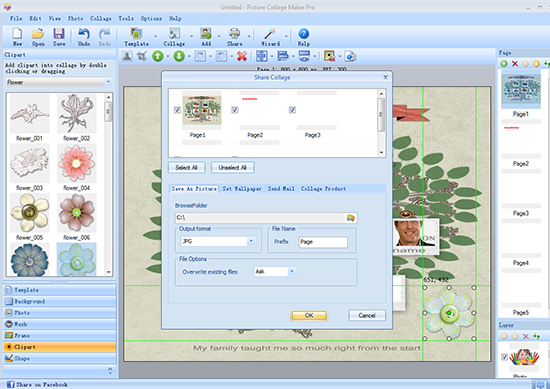This screenshot has width=550, height=389.
Task: Open the Share printer icon
Action: pyautogui.click(x=234, y=34)
